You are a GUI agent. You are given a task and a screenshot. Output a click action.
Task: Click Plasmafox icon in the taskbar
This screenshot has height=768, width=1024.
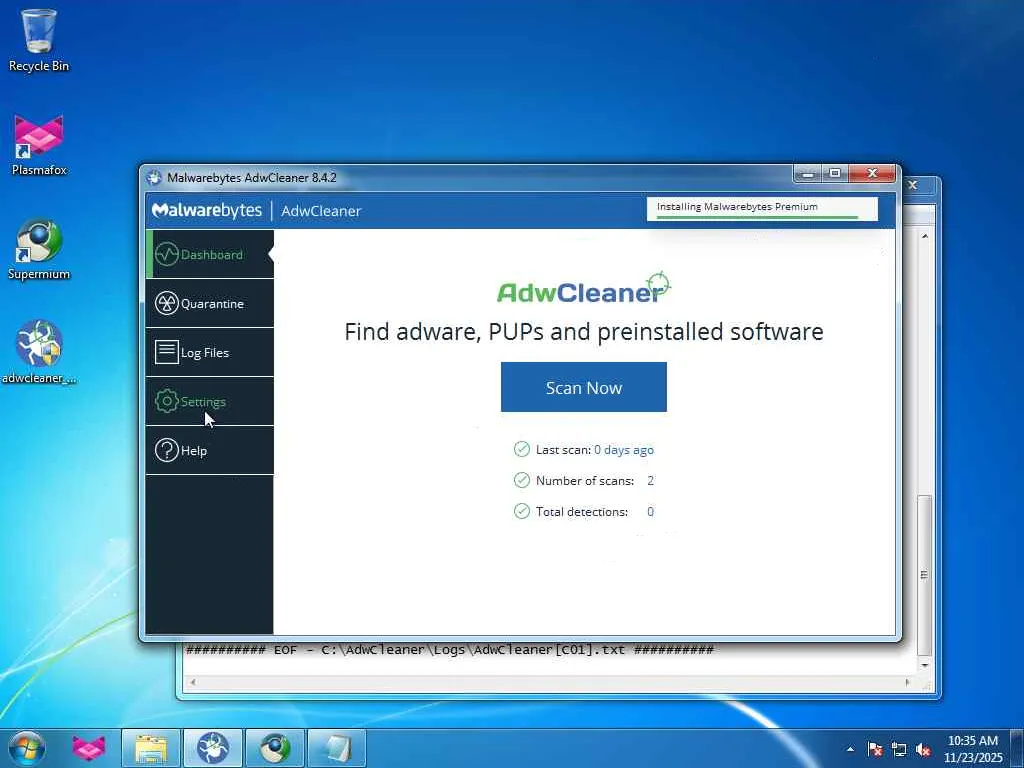[x=89, y=748]
